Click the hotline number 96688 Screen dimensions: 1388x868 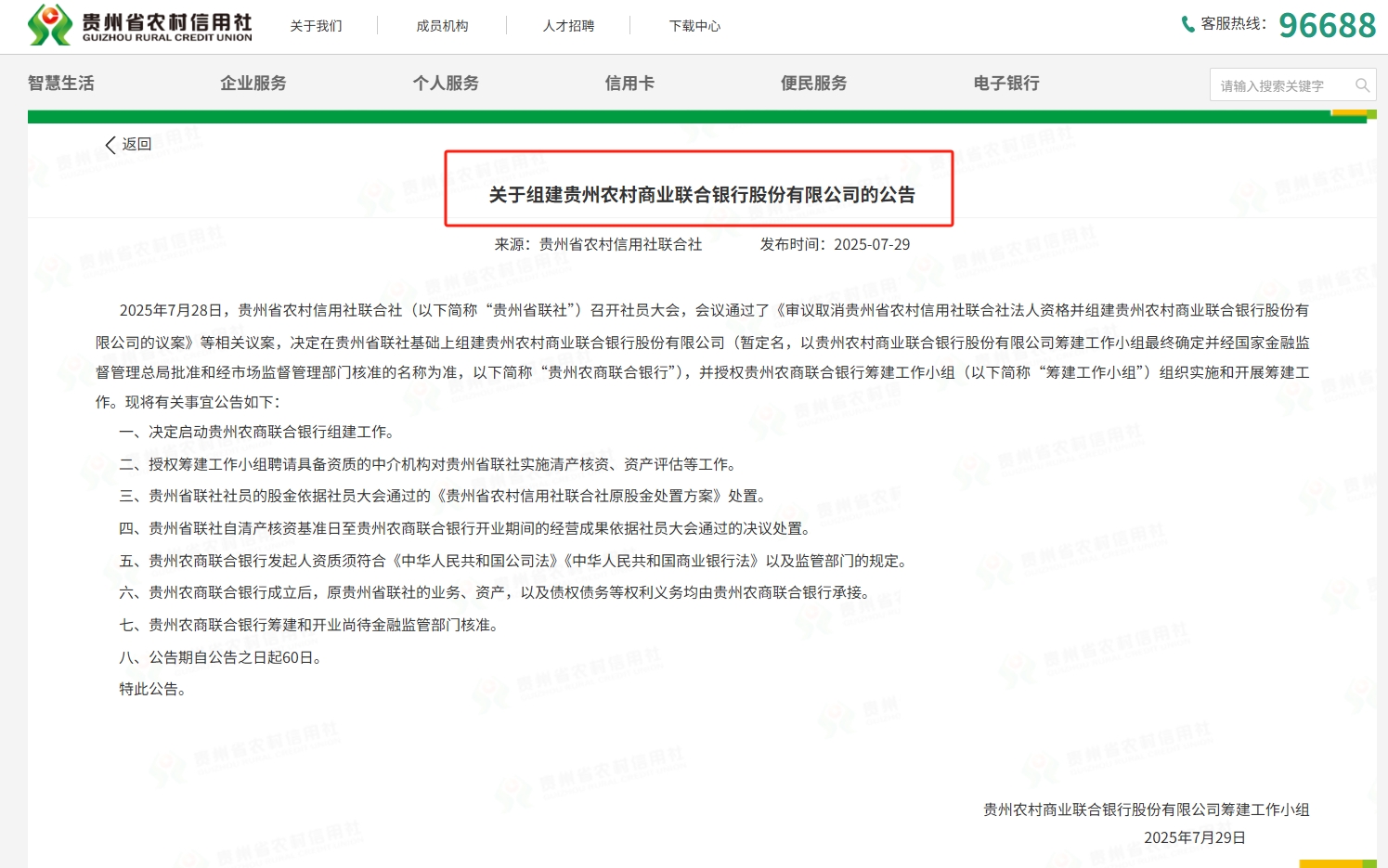(1328, 25)
